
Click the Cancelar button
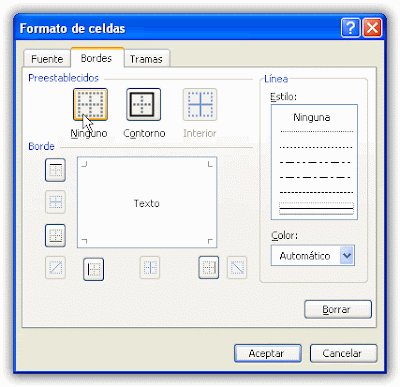pyautogui.click(x=343, y=353)
